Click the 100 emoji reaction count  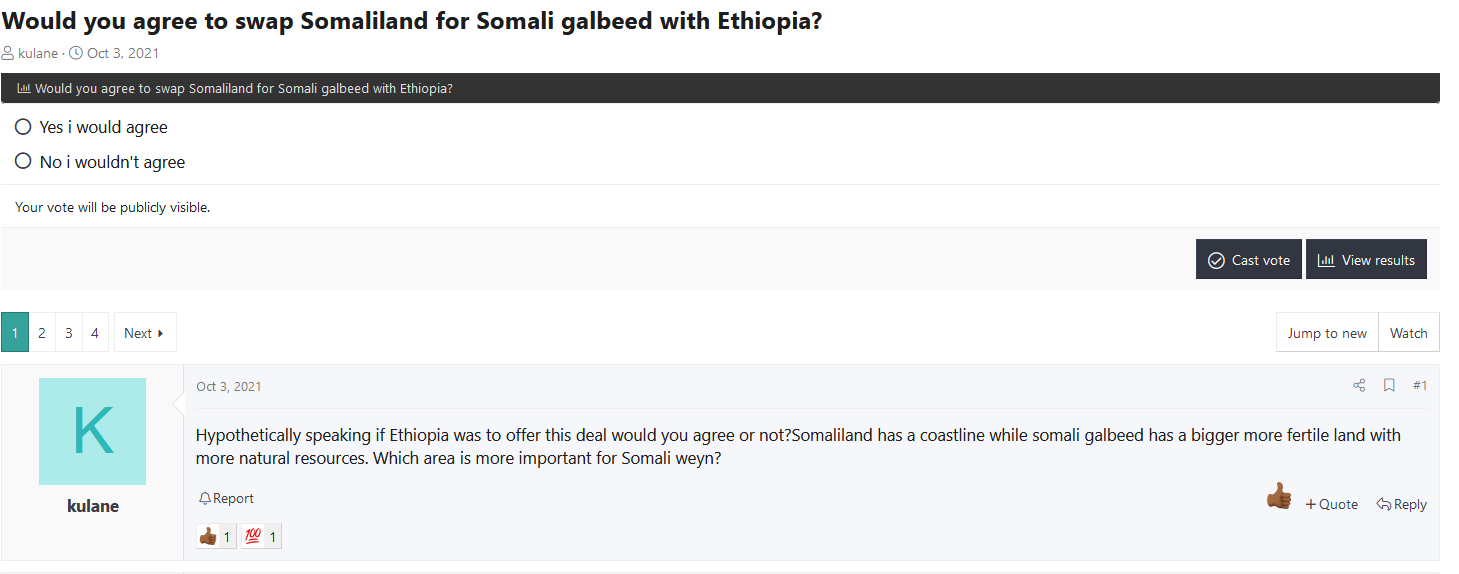261,537
